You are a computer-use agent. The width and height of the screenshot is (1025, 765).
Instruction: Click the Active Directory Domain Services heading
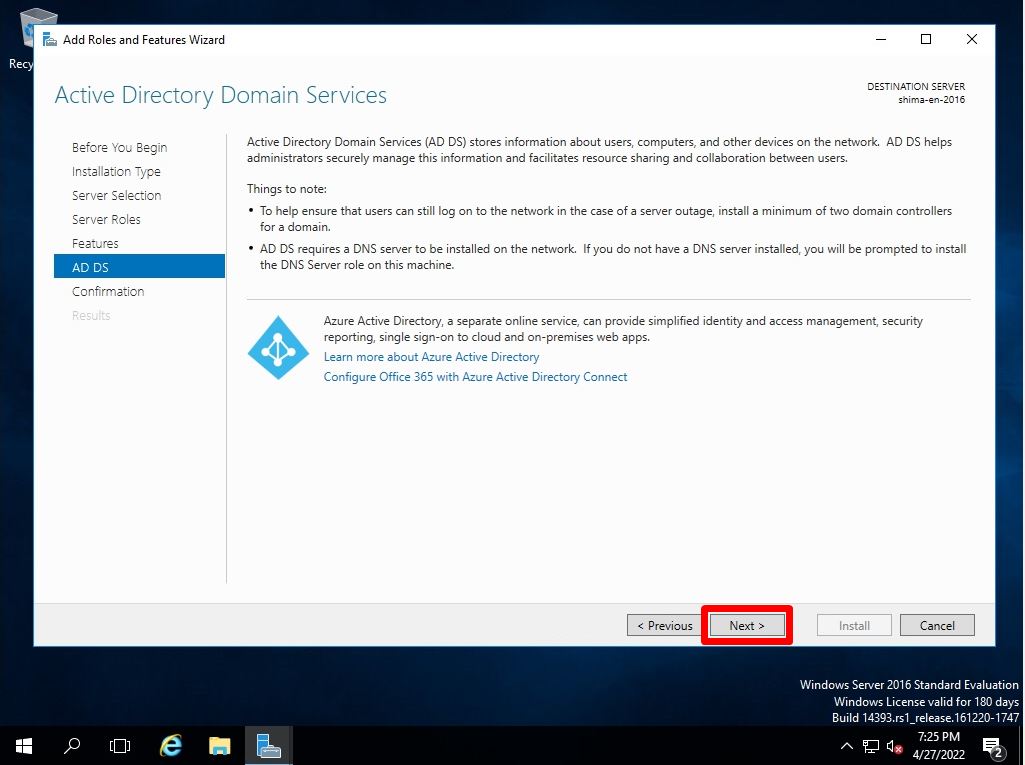[x=221, y=95]
